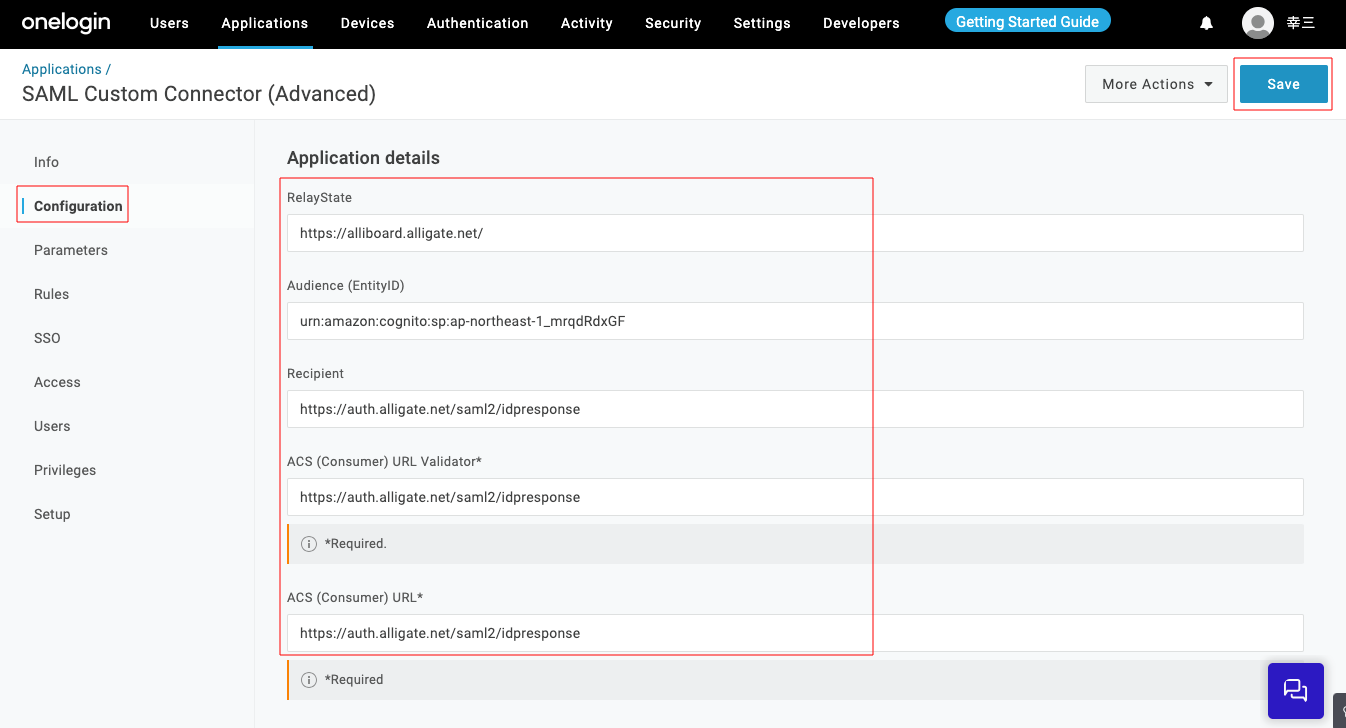Open the Developers menu
1346x728 pixels.
click(x=861, y=23)
